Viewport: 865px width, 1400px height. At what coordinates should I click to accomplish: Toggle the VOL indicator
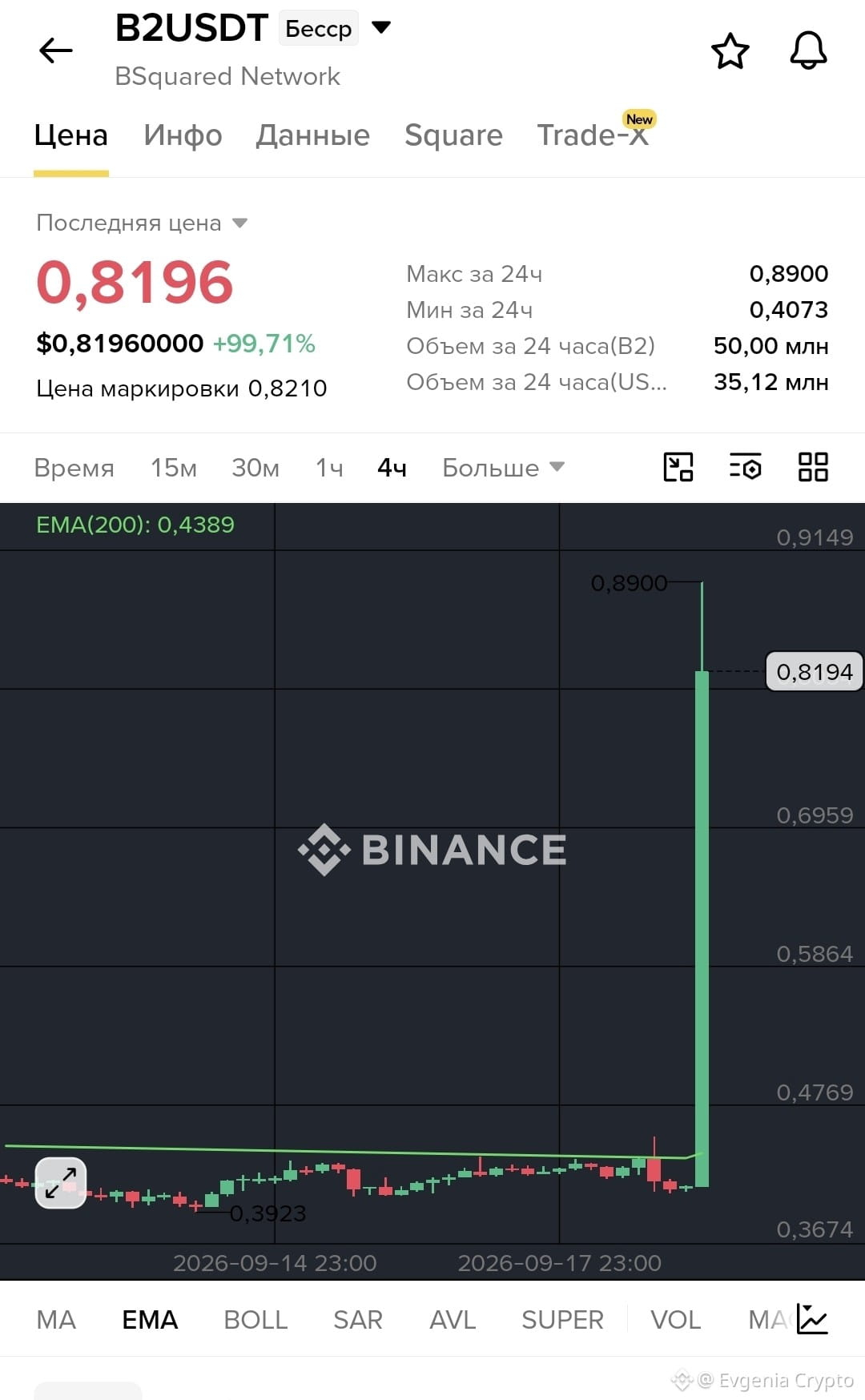(x=675, y=1320)
